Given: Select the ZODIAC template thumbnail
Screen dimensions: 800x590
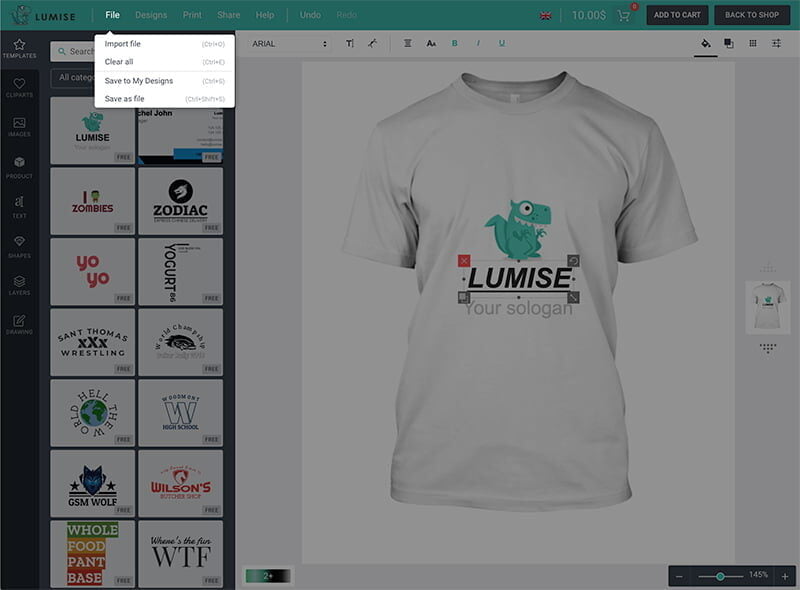Looking at the screenshot, I should tap(180, 201).
